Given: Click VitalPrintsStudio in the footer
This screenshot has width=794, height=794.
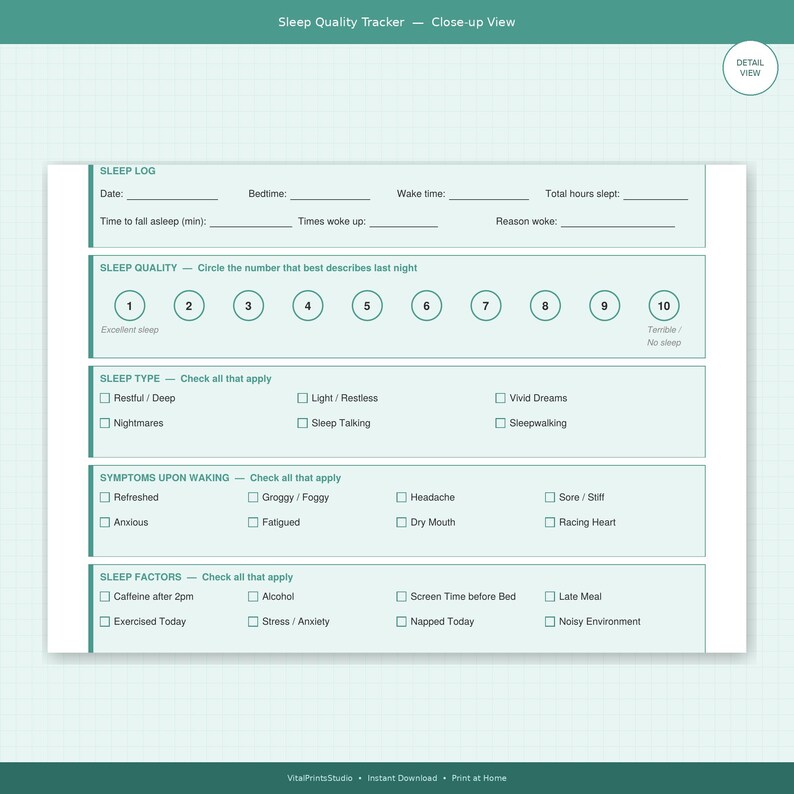Looking at the screenshot, I should (320, 778).
